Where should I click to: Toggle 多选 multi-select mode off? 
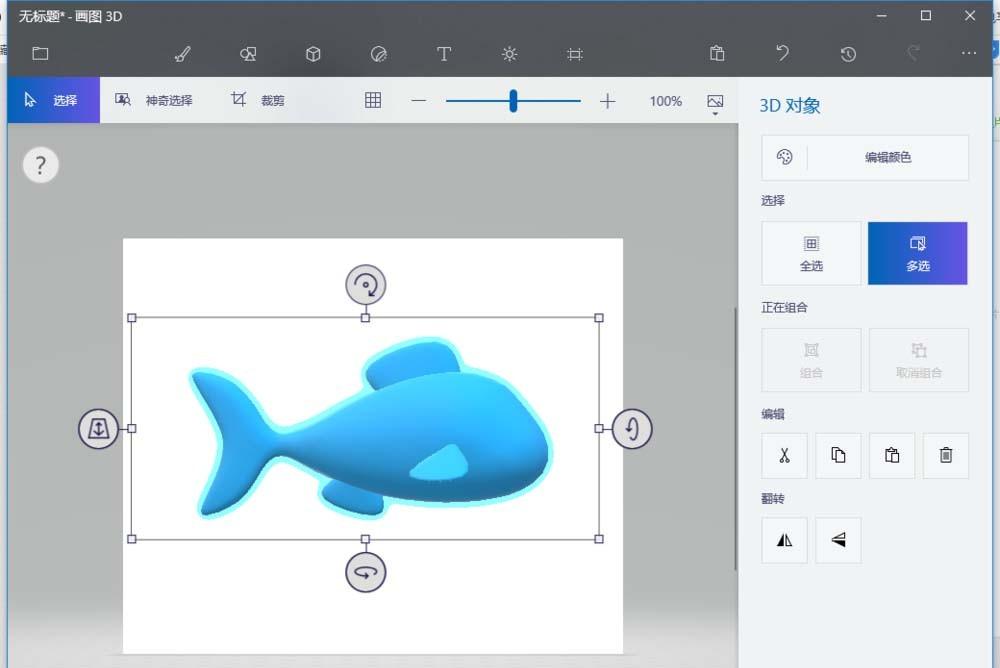point(917,253)
